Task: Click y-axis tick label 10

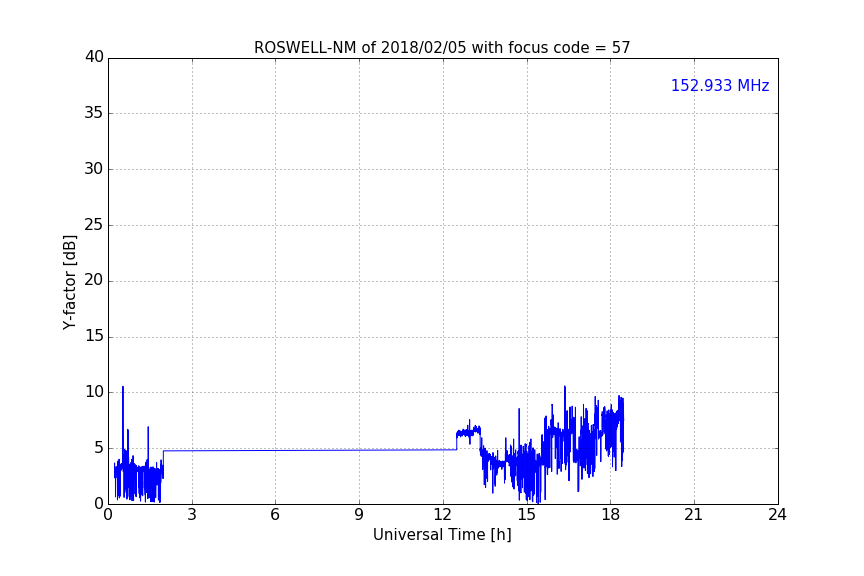Action: 94,392
